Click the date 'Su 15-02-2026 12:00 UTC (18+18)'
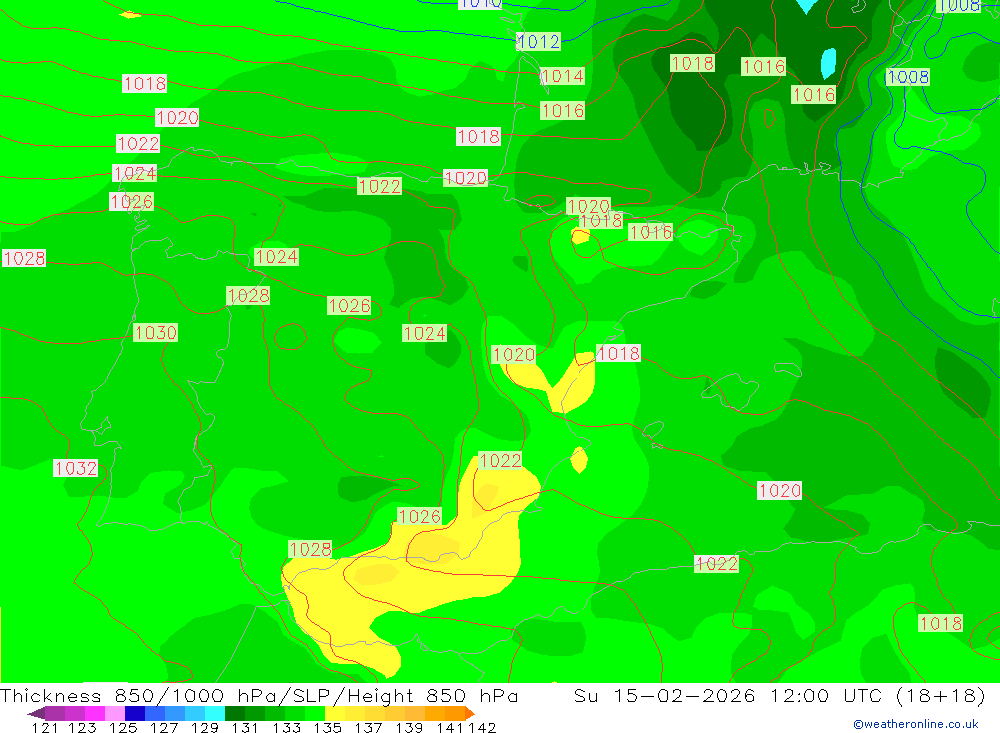This screenshot has height=733, width=1000. [779, 695]
